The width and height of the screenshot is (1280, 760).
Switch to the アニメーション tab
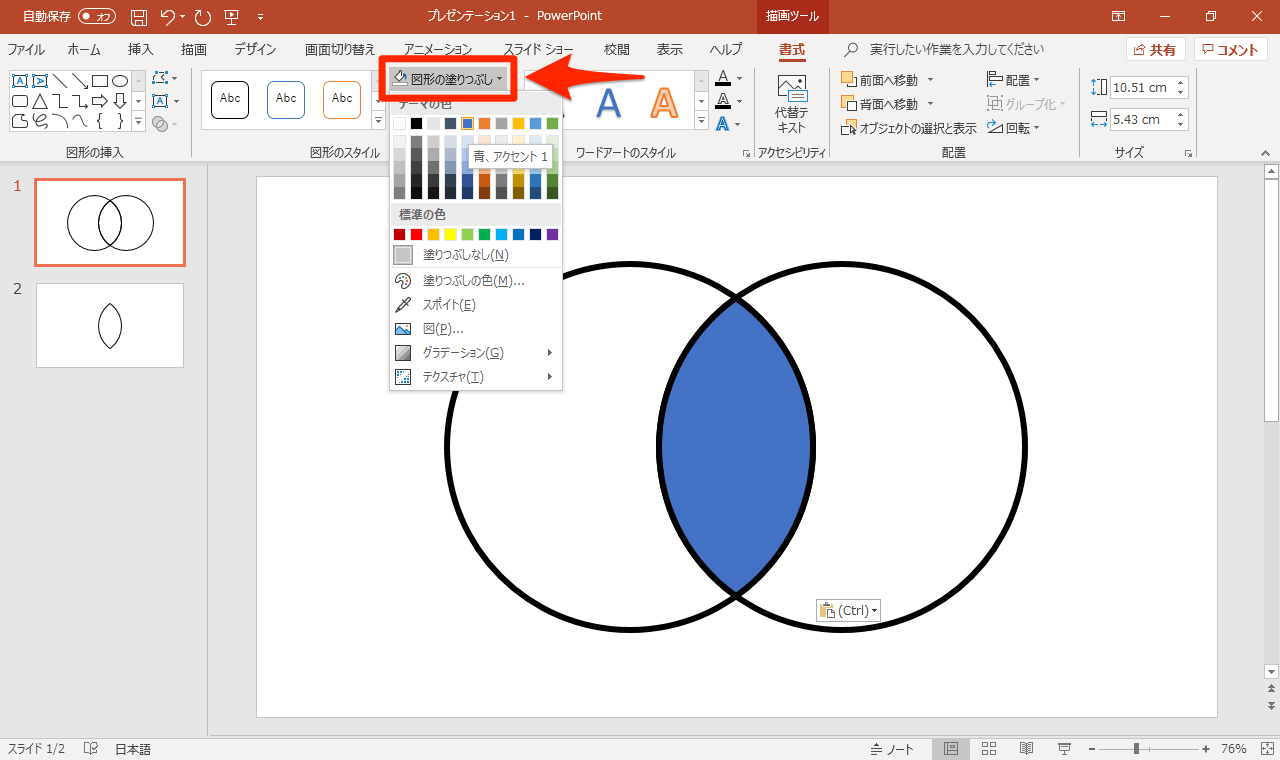coord(438,49)
